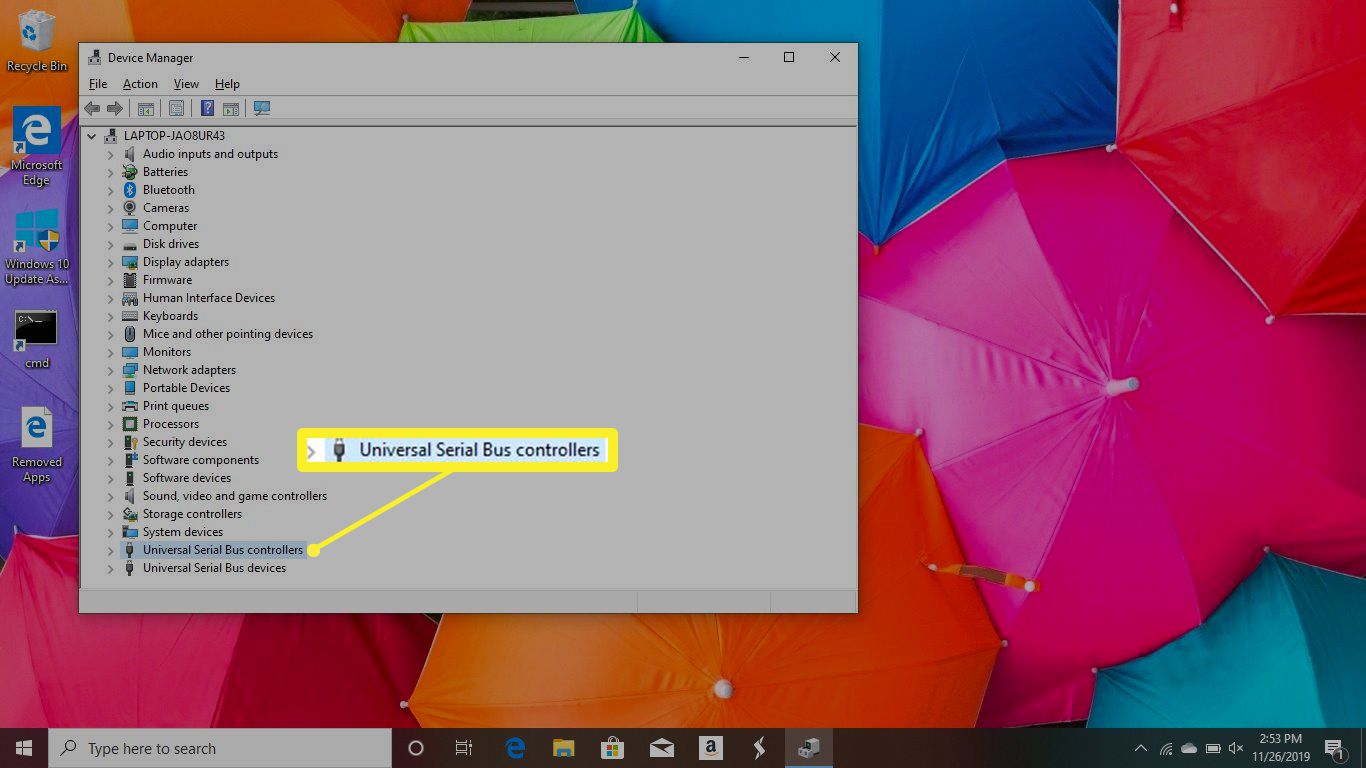Open File Explorer from the taskbar
This screenshot has width=1366, height=768.
click(x=564, y=748)
